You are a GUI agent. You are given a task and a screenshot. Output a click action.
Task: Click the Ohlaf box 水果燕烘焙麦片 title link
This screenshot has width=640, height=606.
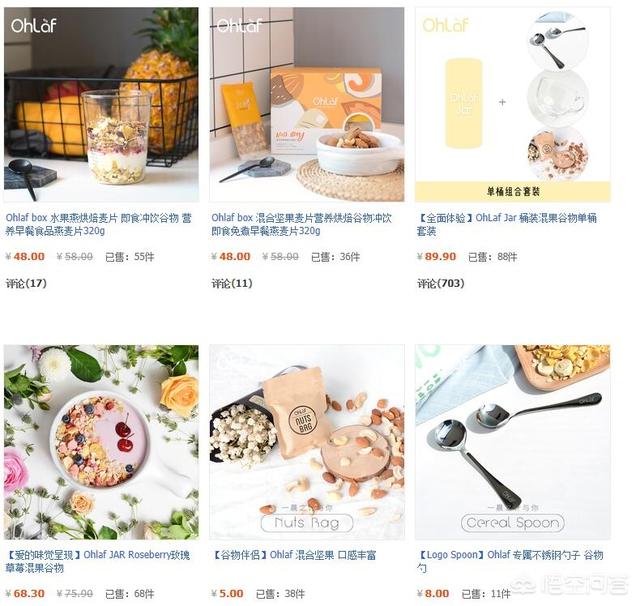pyautogui.click(x=98, y=224)
